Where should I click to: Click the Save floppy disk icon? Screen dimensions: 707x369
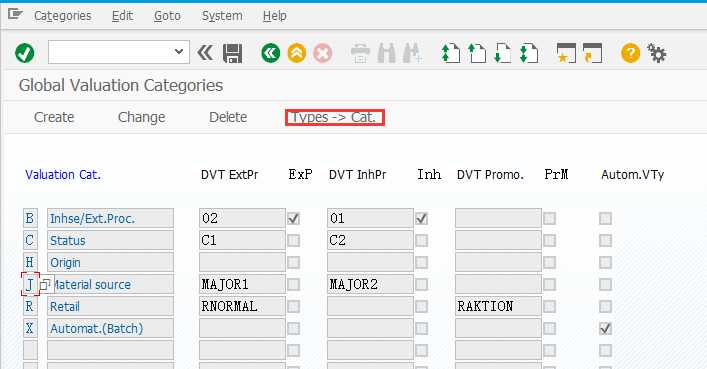[232, 53]
